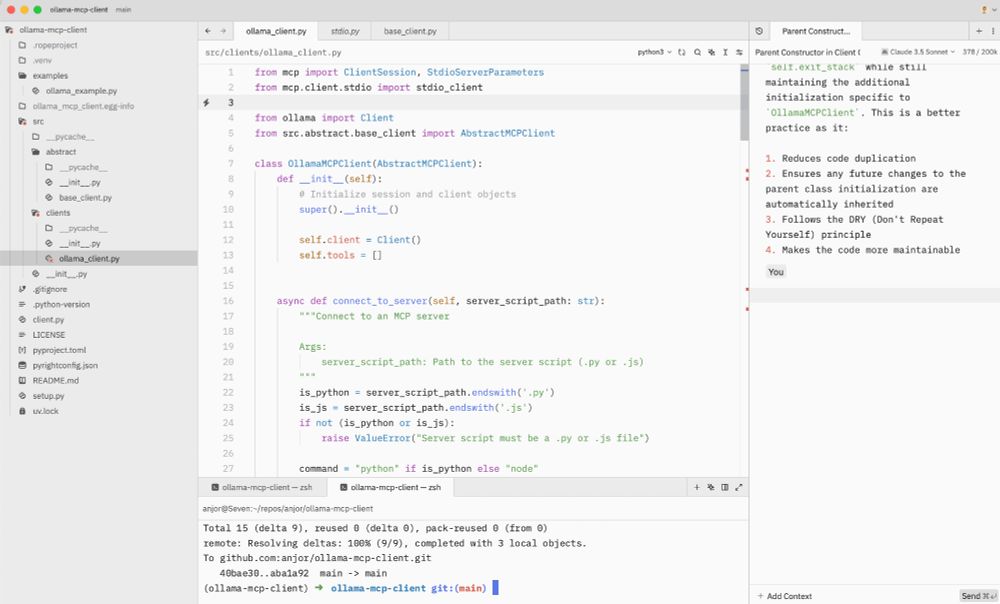Open editor controls sliders icon
Screen dimensions: 1000x604
[x=739, y=52]
